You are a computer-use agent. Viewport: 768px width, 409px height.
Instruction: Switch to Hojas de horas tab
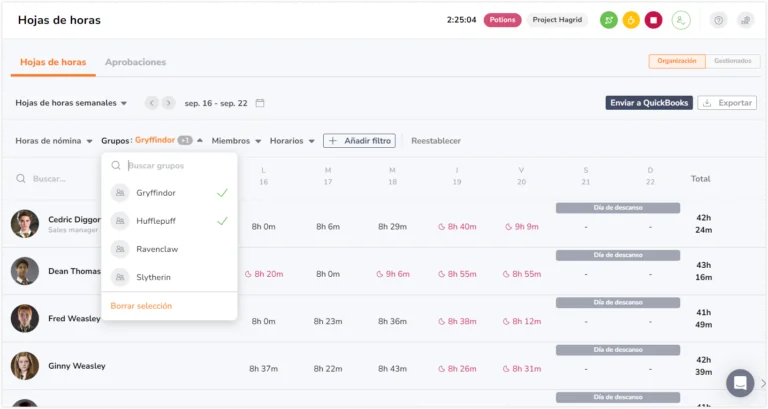tap(53, 62)
